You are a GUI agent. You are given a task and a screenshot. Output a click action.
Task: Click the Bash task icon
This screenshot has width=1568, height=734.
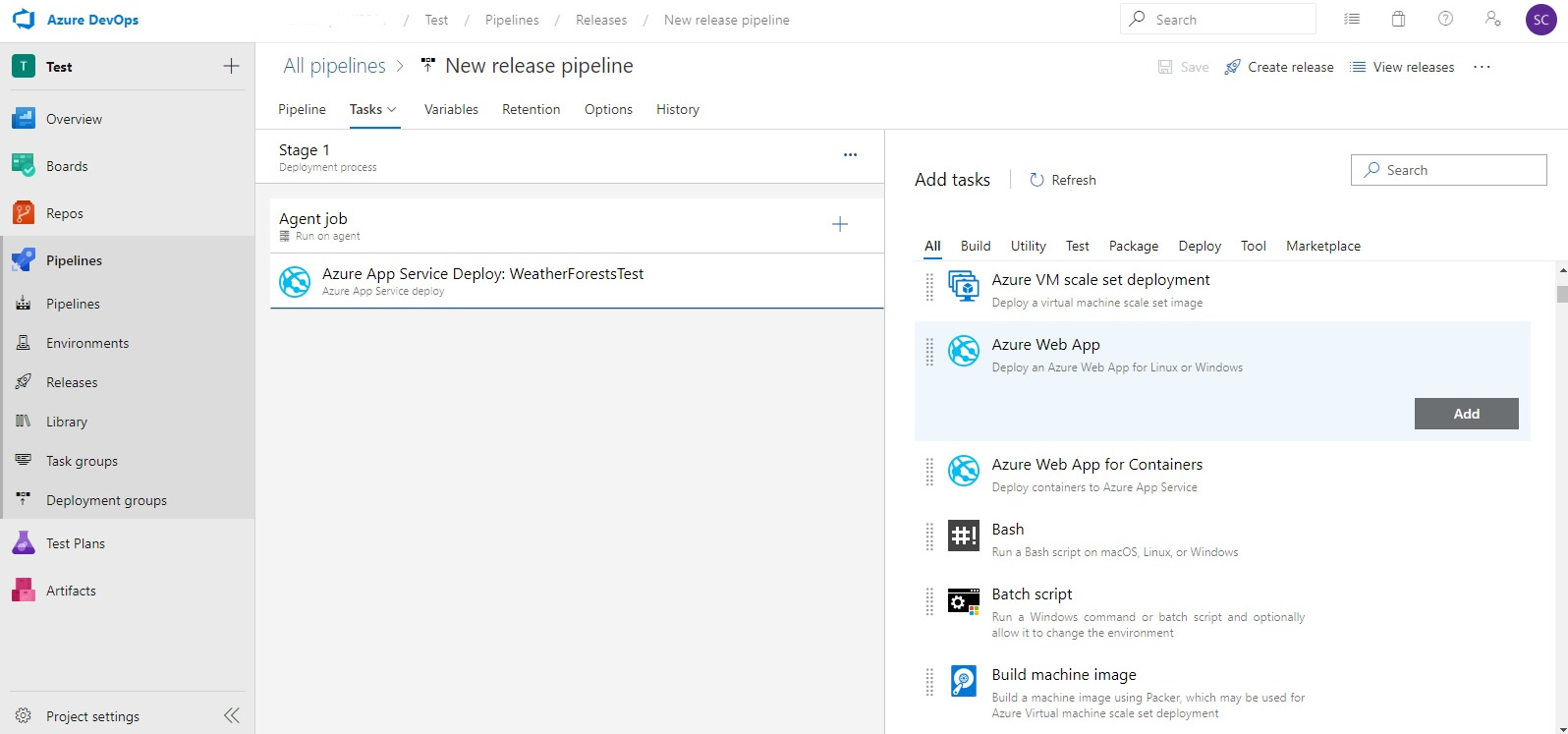pyautogui.click(x=964, y=536)
